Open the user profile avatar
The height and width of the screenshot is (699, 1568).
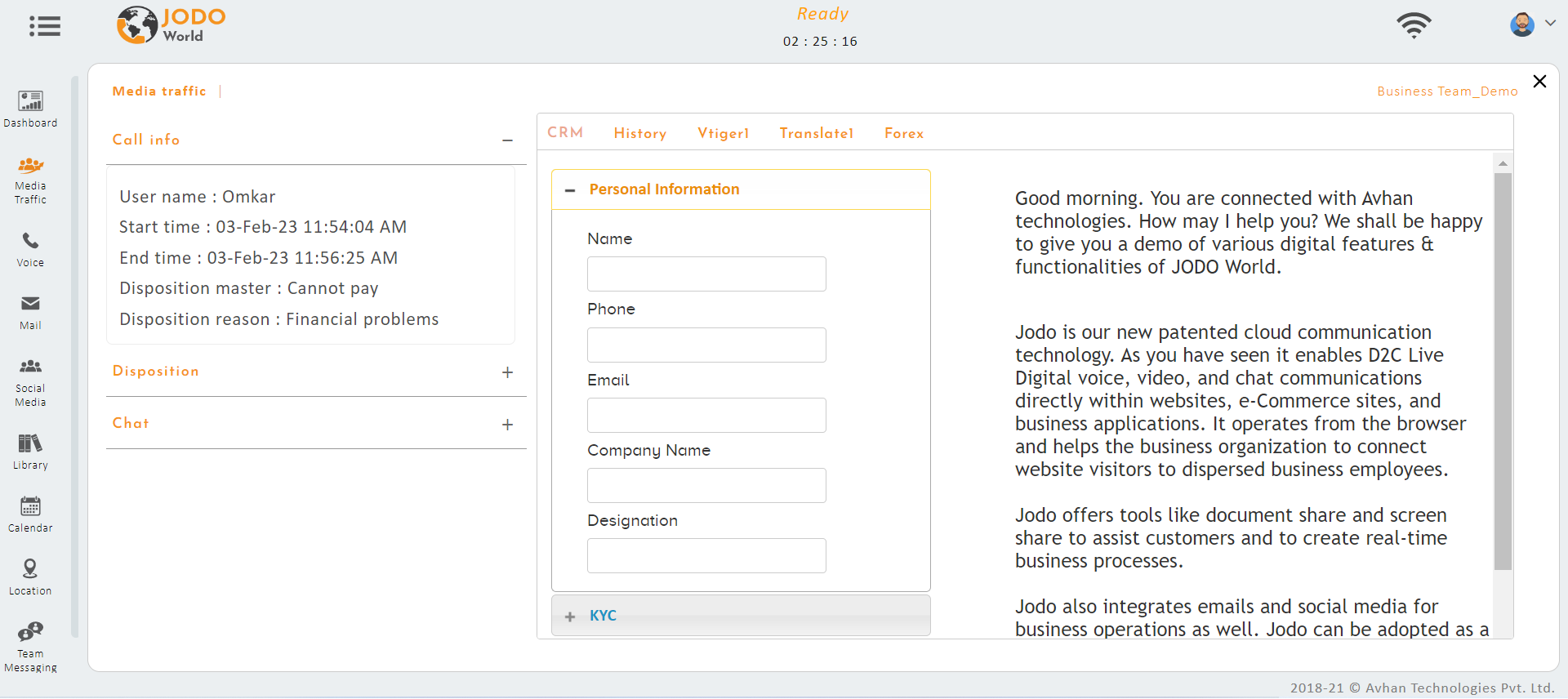tap(1521, 24)
